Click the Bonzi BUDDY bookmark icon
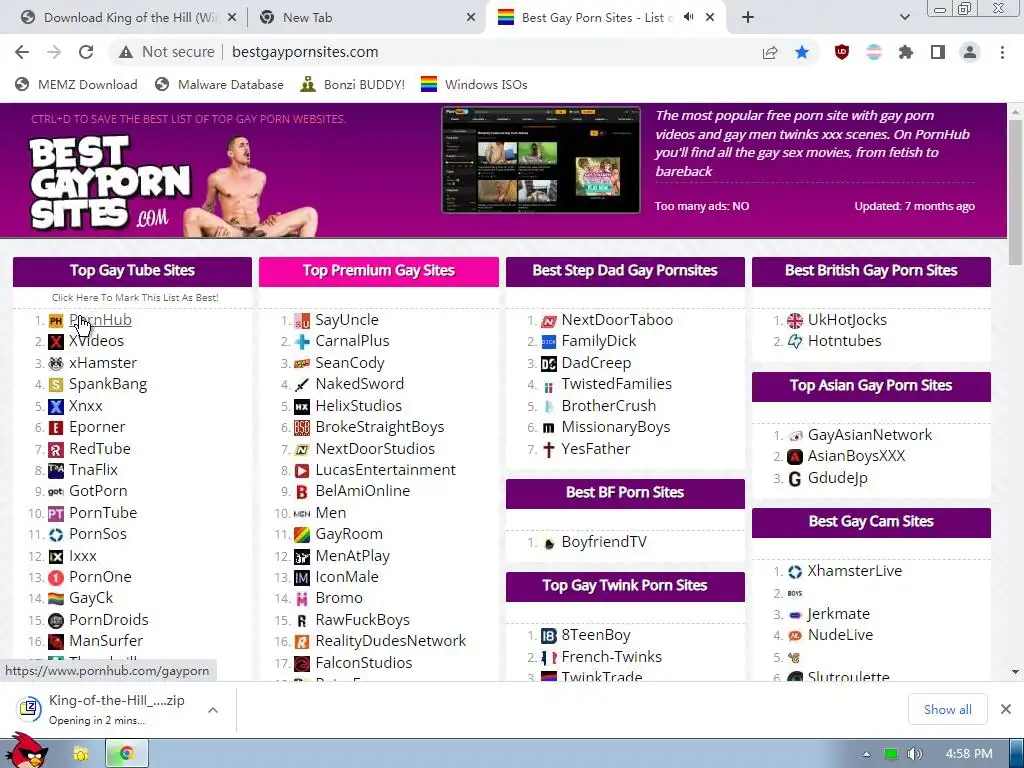The height and width of the screenshot is (768, 1024). [308, 85]
